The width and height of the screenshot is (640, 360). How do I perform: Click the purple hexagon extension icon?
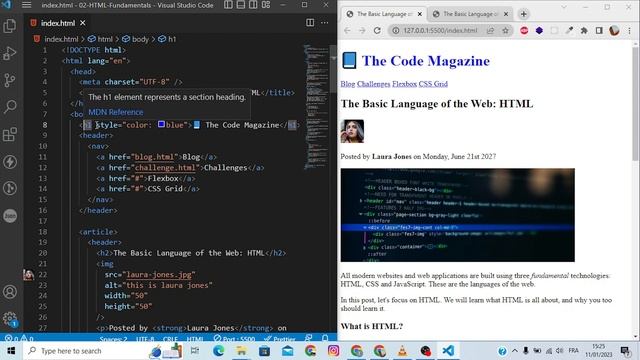click(x=539, y=31)
